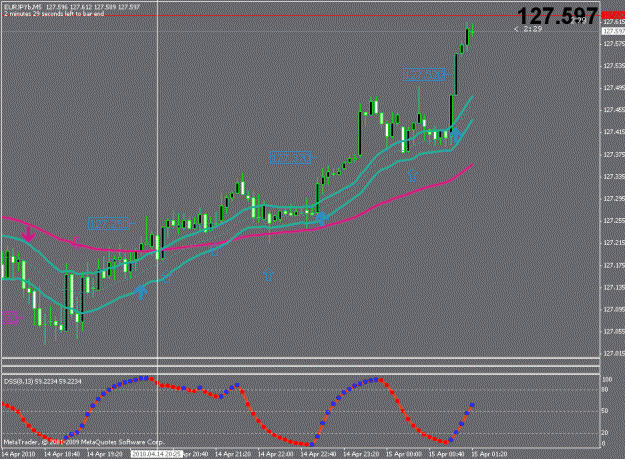Click the 80 level on DSS scale
The image size is (625, 459).
click(x=605, y=390)
